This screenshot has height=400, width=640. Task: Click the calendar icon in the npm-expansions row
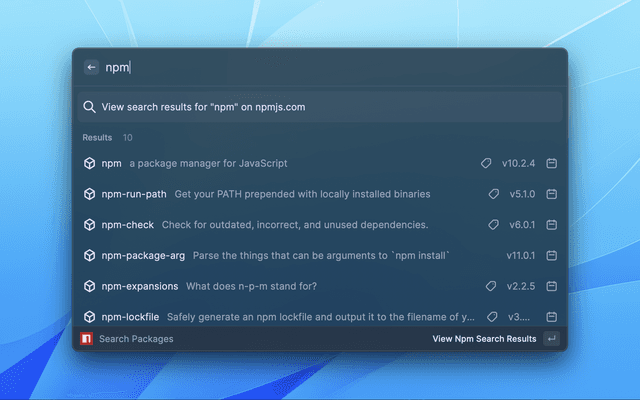(x=551, y=286)
